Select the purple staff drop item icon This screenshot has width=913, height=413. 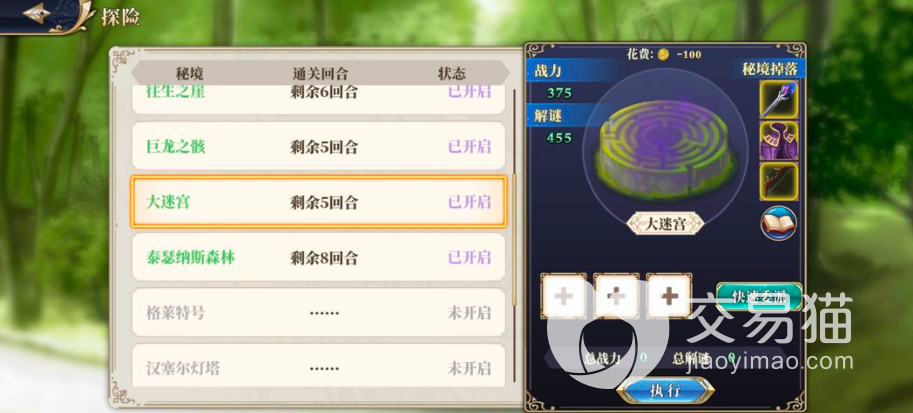pyautogui.click(x=778, y=100)
